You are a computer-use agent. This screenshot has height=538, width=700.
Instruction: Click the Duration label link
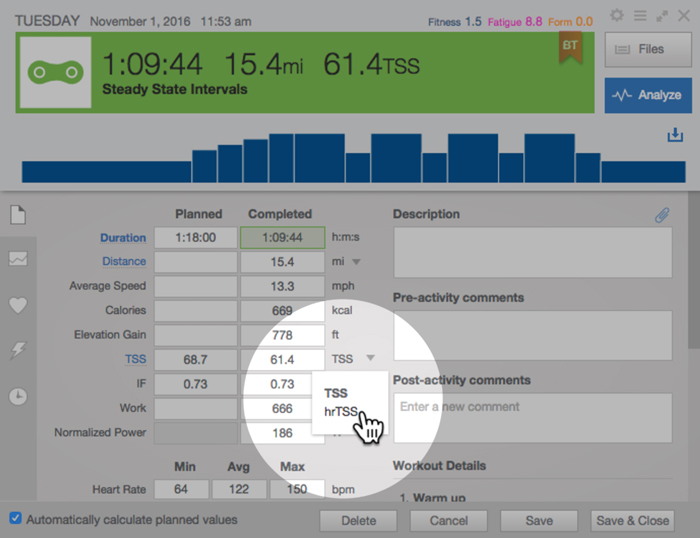(x=123, y=238)
